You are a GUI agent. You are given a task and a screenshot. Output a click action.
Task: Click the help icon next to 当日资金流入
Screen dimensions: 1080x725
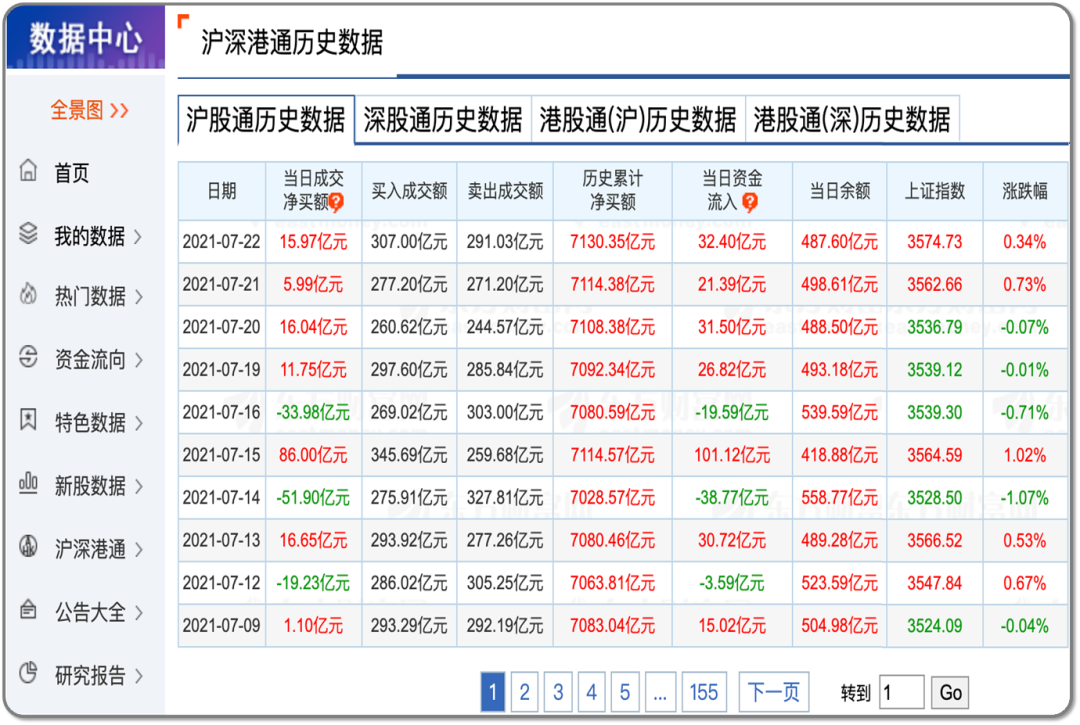[750, 202]
